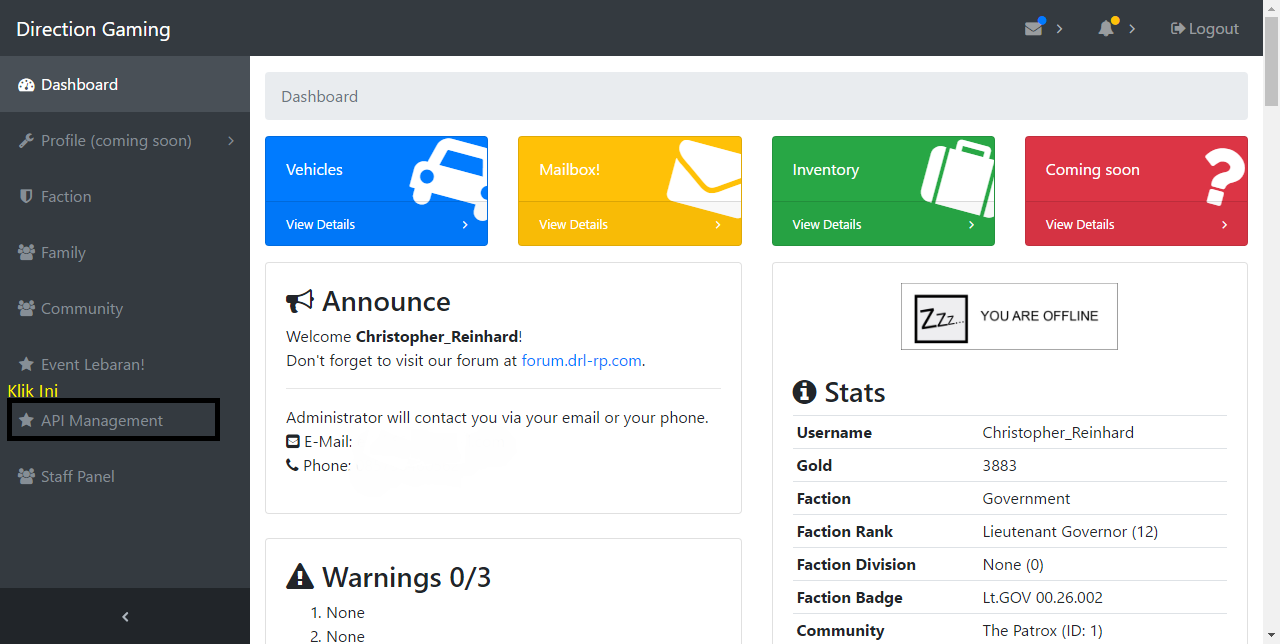Click Lieutenant Governor (12) rank value
Image resolution: width=1280 pixels, height=644 pixels.
coord(1070,531)
